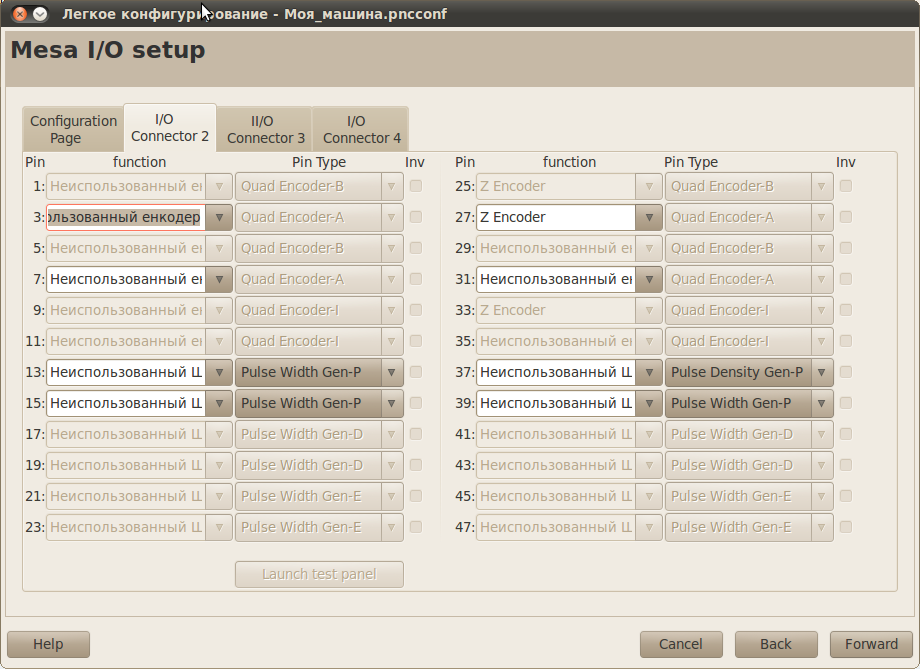Click pin 47 Pulse Width Gen-E type box
The height and width of the screenshot is (669, 920).
(x=749, y=527)
